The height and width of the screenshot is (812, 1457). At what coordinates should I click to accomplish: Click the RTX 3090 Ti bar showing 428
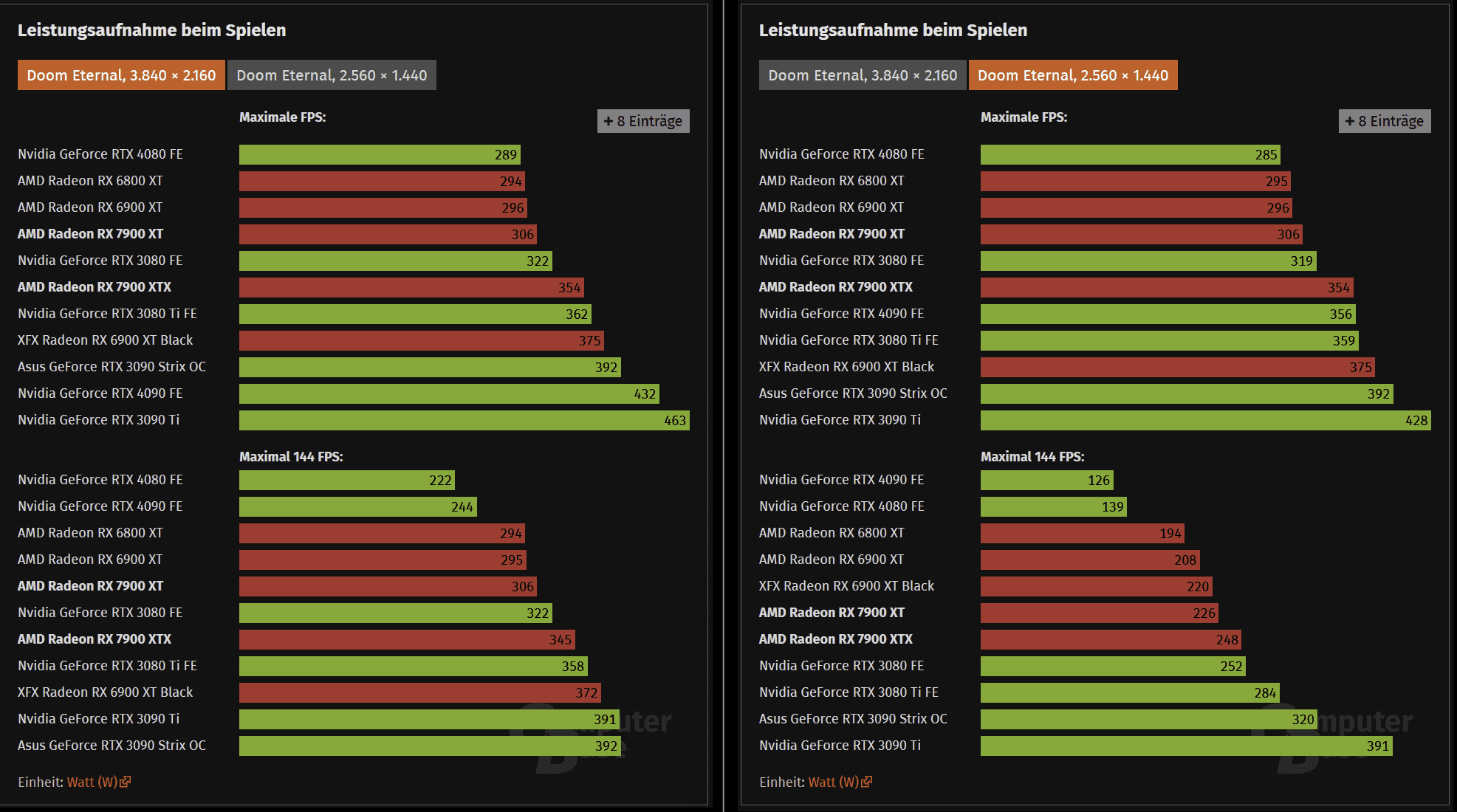[x=1205, y=420]
